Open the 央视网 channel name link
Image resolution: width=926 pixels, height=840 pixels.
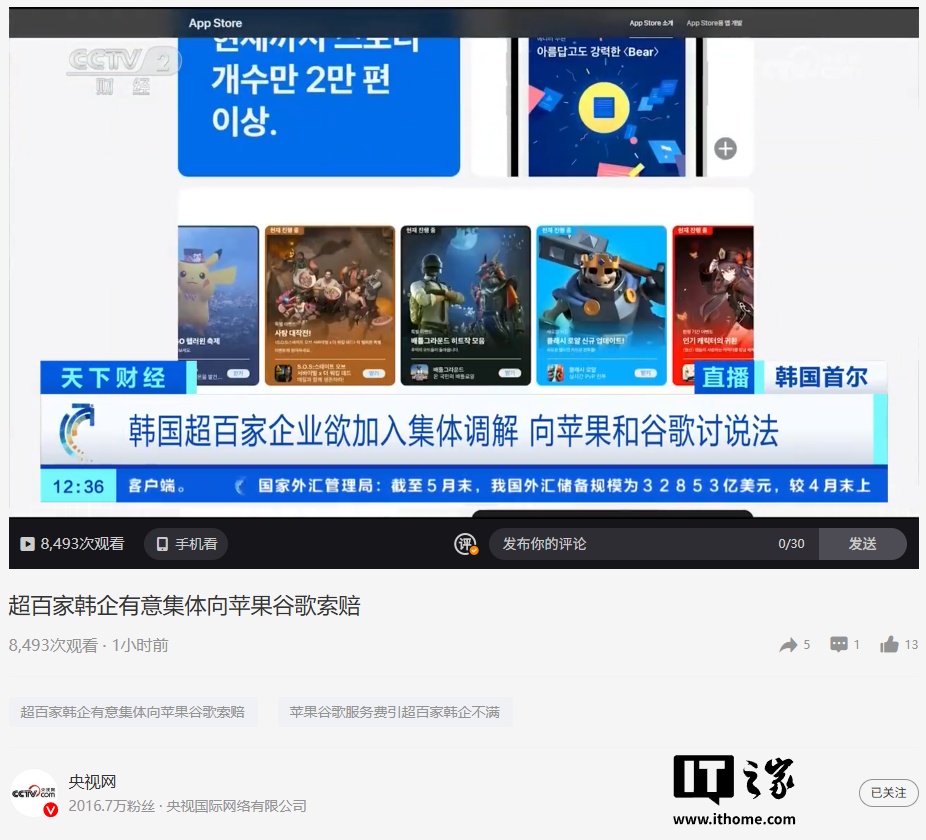coord(92,782)
